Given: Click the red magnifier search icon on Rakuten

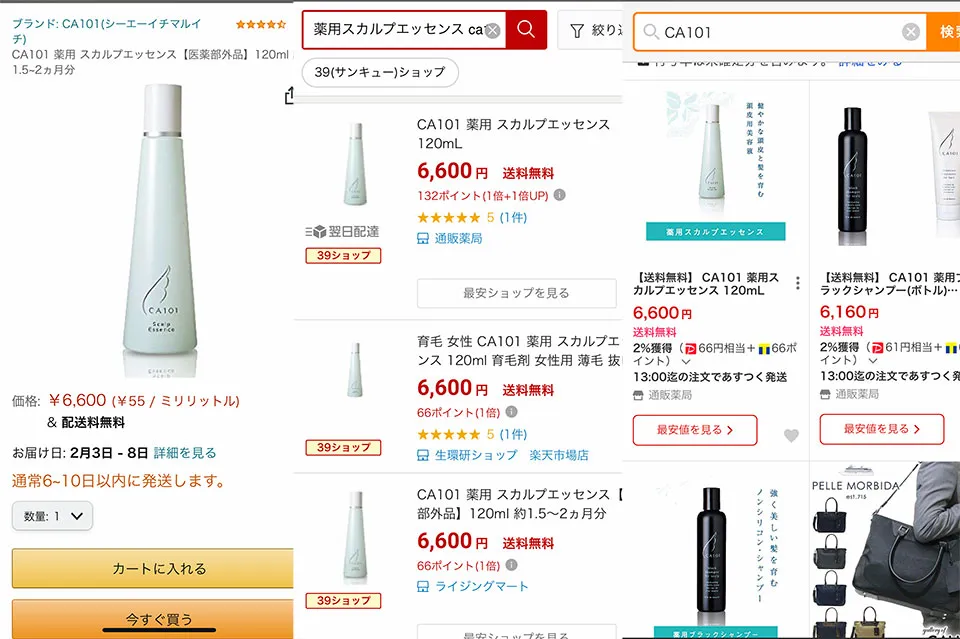Looking at the screenshot, I should (525, 31).
